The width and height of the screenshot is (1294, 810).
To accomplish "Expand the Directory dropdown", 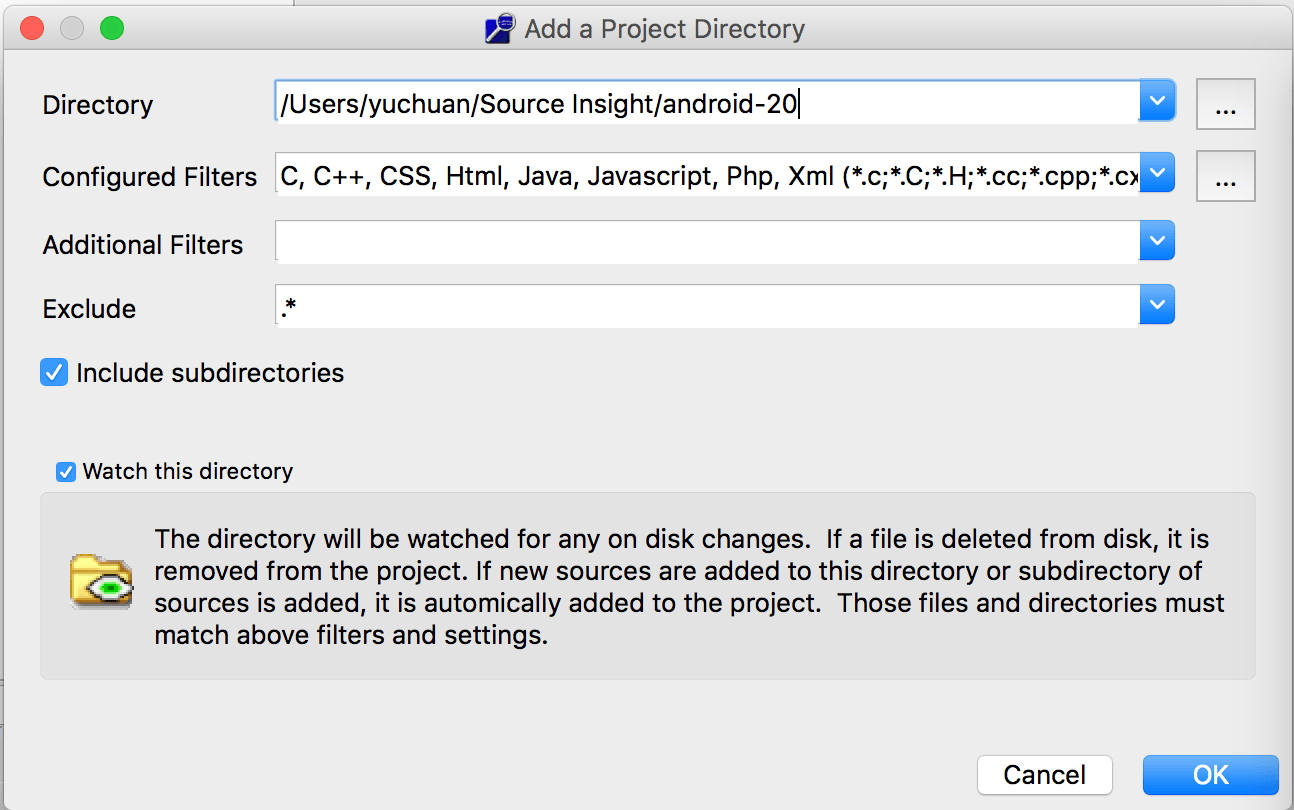I will 1157,102.
